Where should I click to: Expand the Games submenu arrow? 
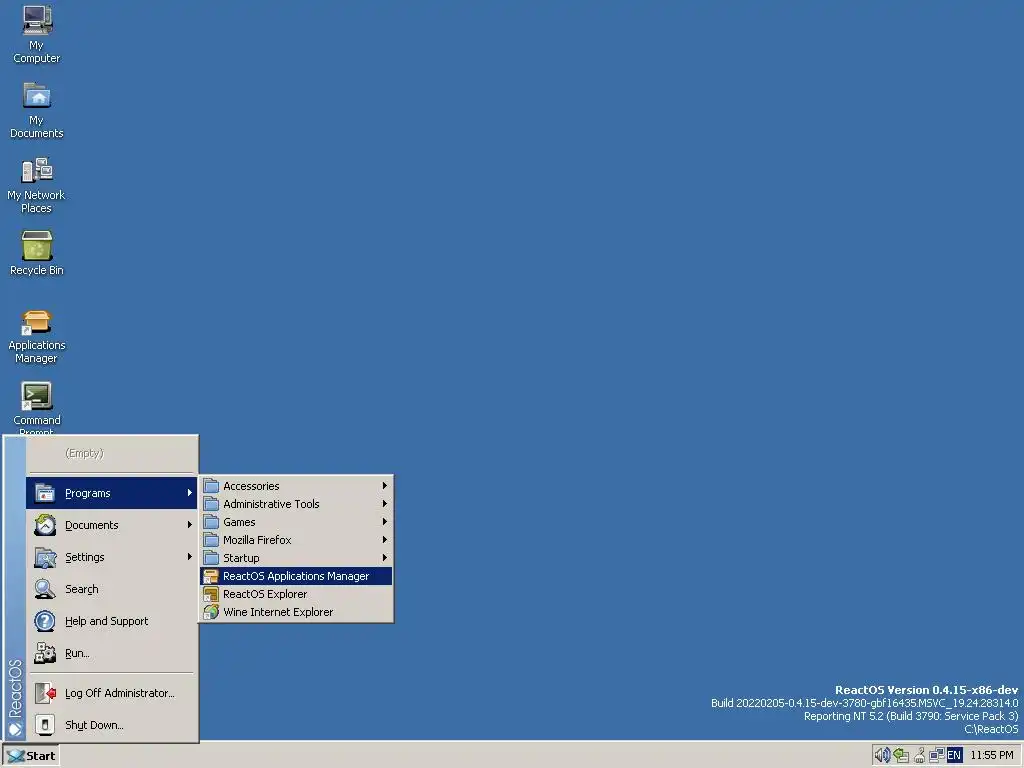coord(385,522)
